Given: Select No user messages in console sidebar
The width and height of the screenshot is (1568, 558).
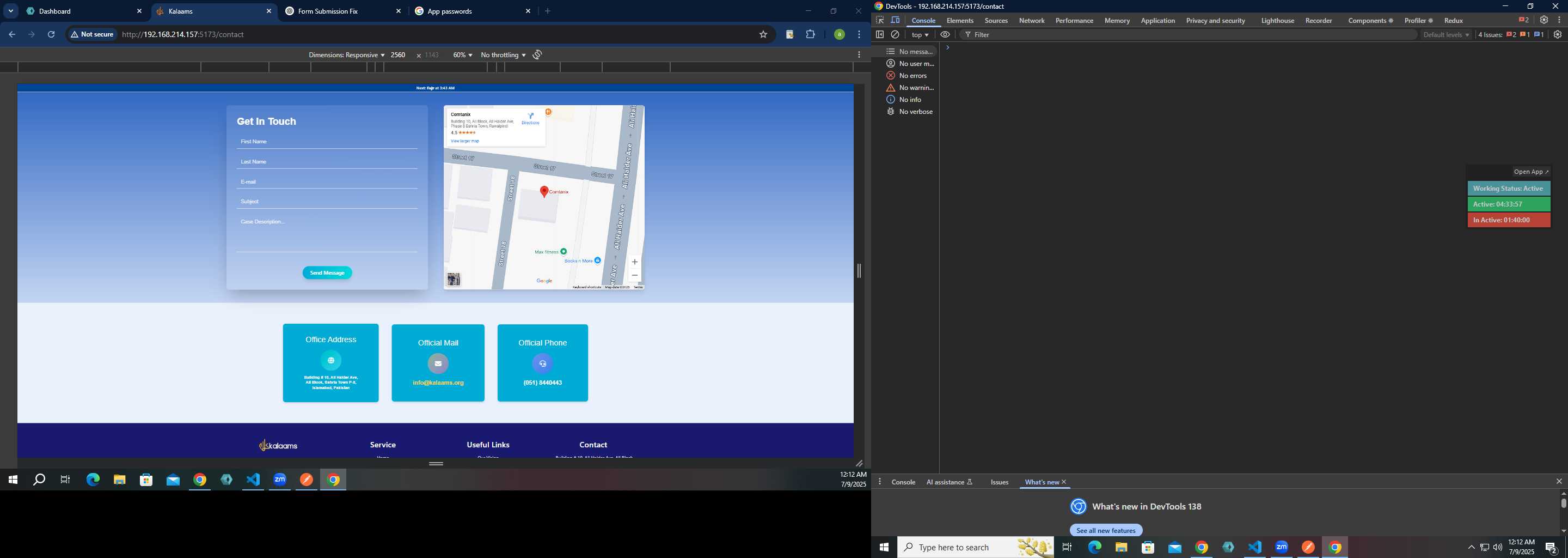Looking at the screenshot, I should 910,63.
